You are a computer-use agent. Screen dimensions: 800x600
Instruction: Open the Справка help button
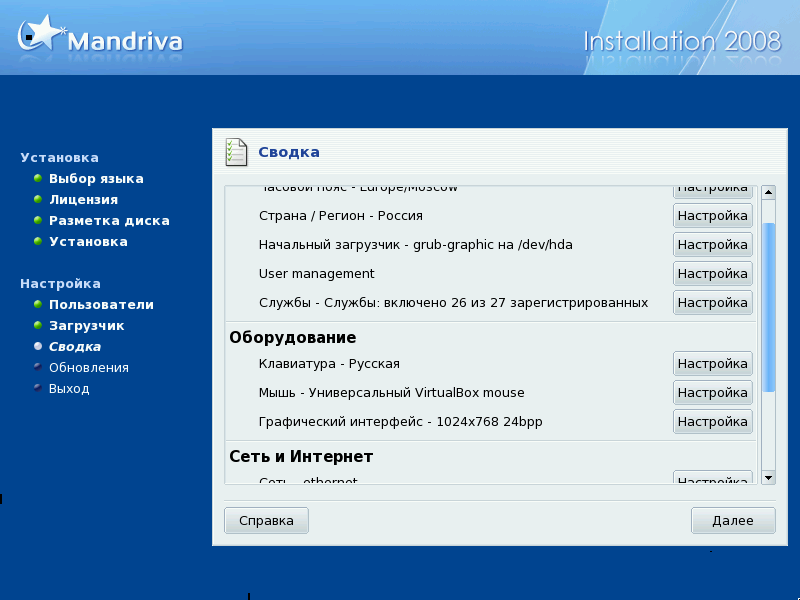pos(266,521)
